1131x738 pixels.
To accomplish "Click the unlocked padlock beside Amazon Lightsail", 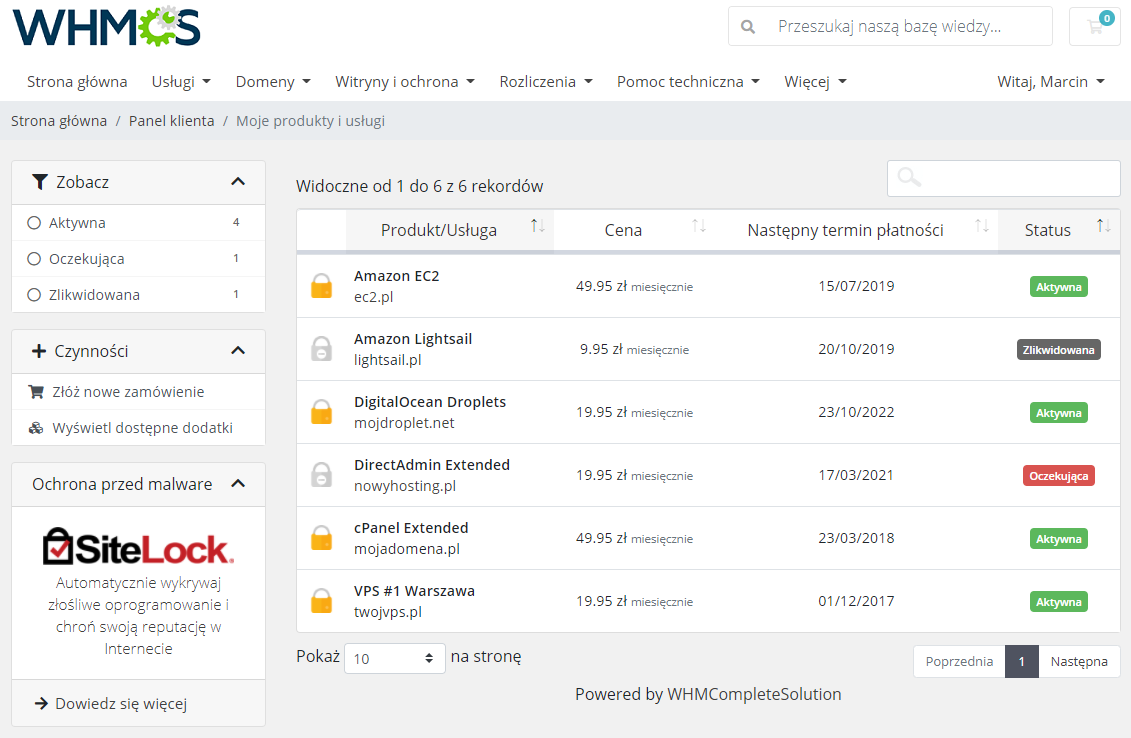I will (x=321, y=349).
